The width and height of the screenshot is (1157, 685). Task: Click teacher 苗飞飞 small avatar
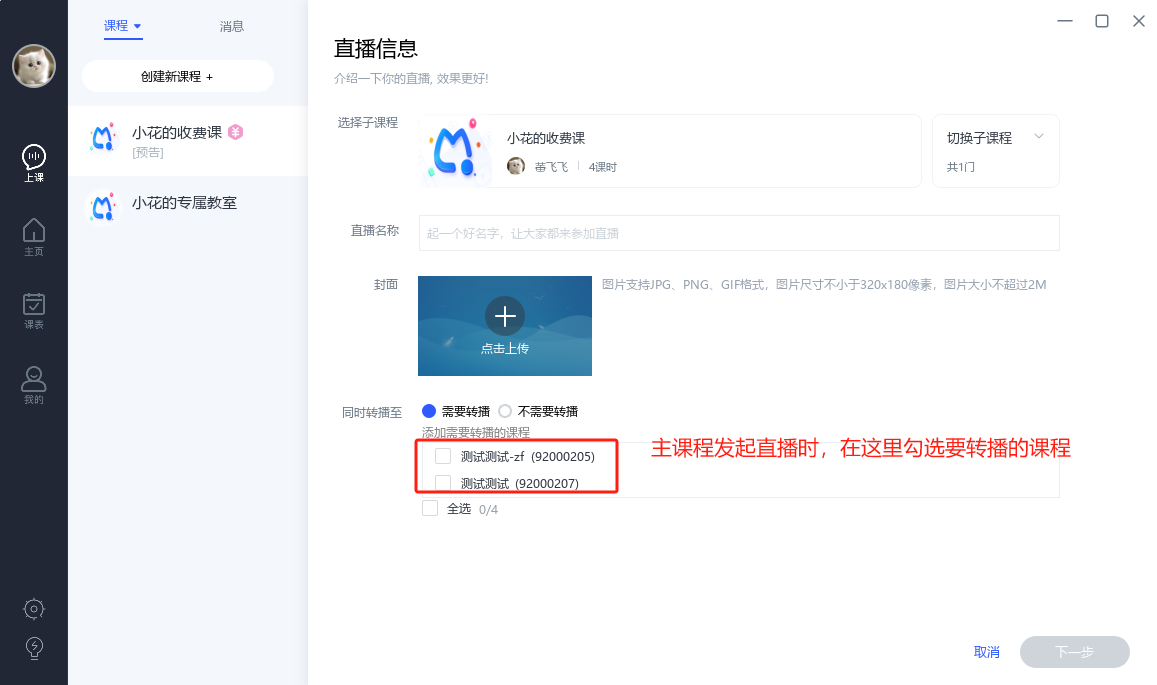(516, 166)
